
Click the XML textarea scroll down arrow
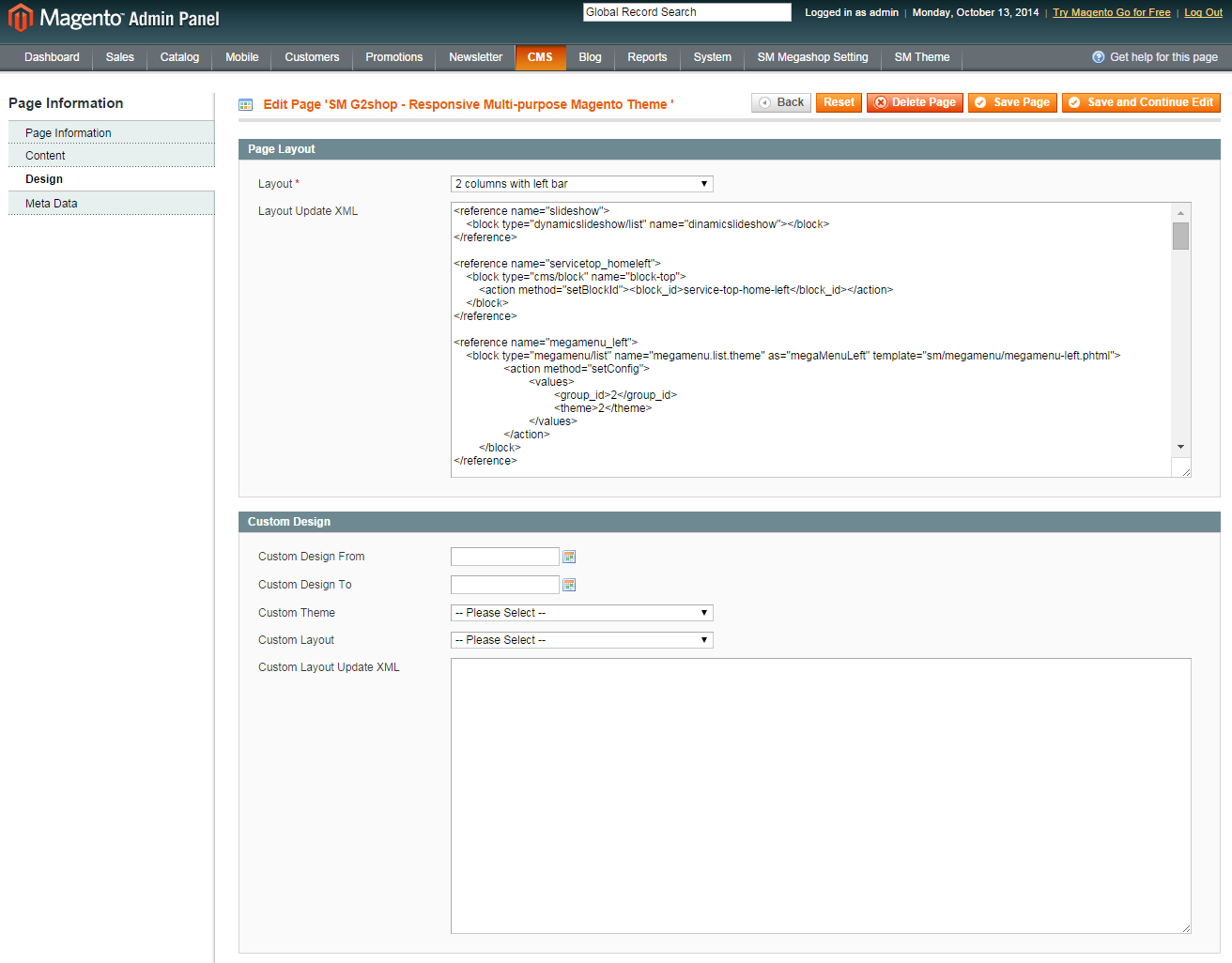(x=1181, y=447)
